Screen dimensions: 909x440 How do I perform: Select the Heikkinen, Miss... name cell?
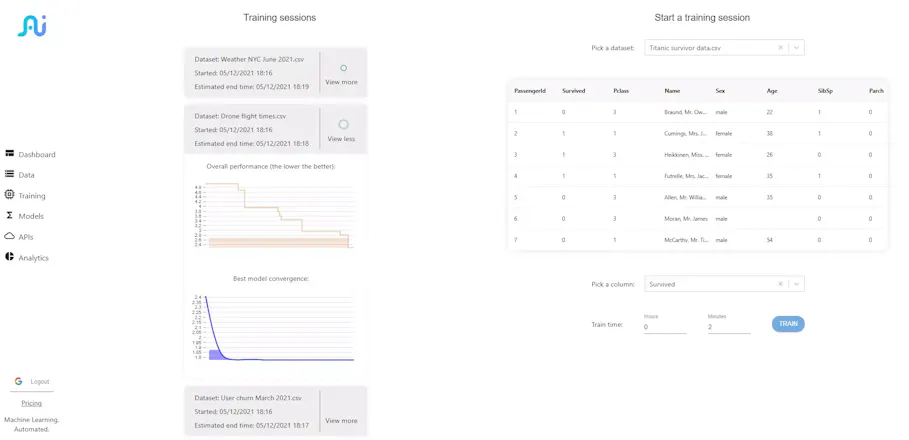[685, 155]
